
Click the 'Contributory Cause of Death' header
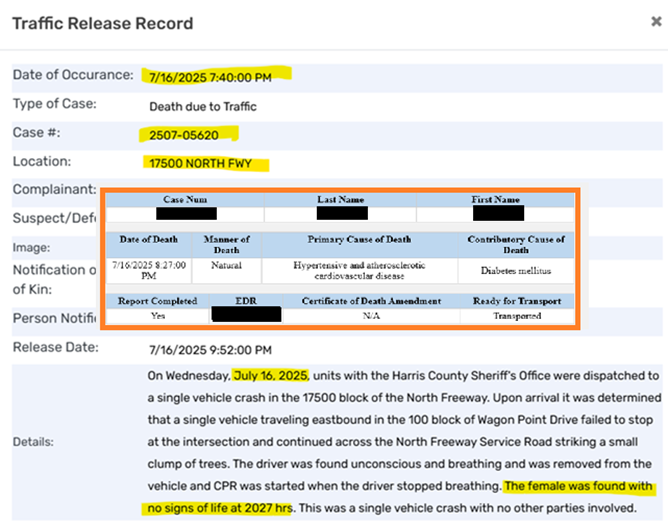tap(516, 245)
